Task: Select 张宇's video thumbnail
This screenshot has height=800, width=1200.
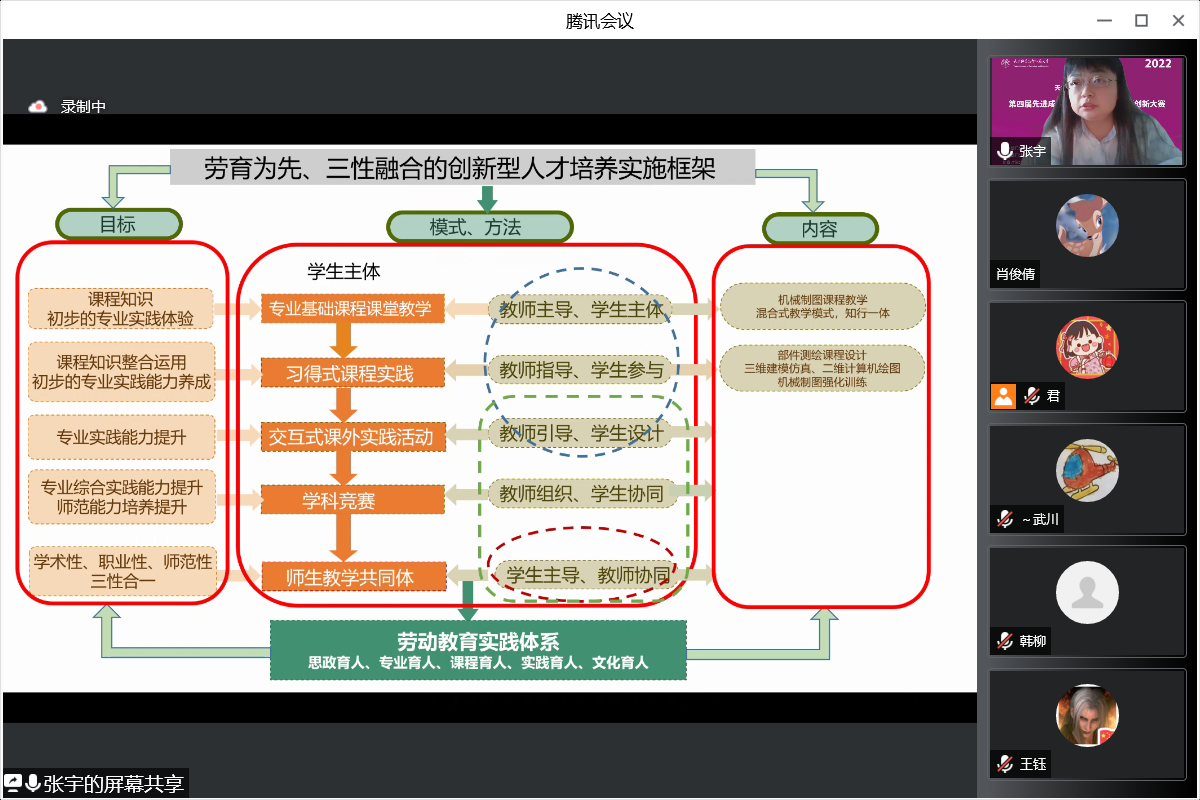Action: [1087, 110]
